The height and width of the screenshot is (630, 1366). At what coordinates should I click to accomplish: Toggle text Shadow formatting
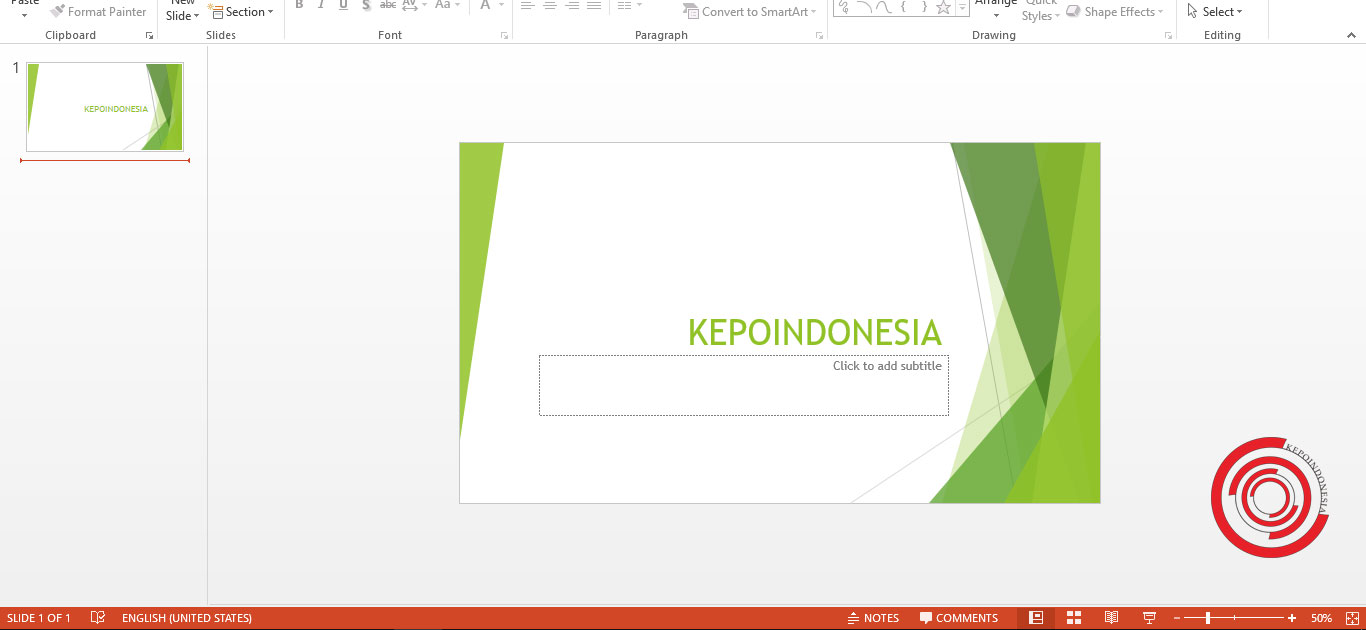[366, 5]
